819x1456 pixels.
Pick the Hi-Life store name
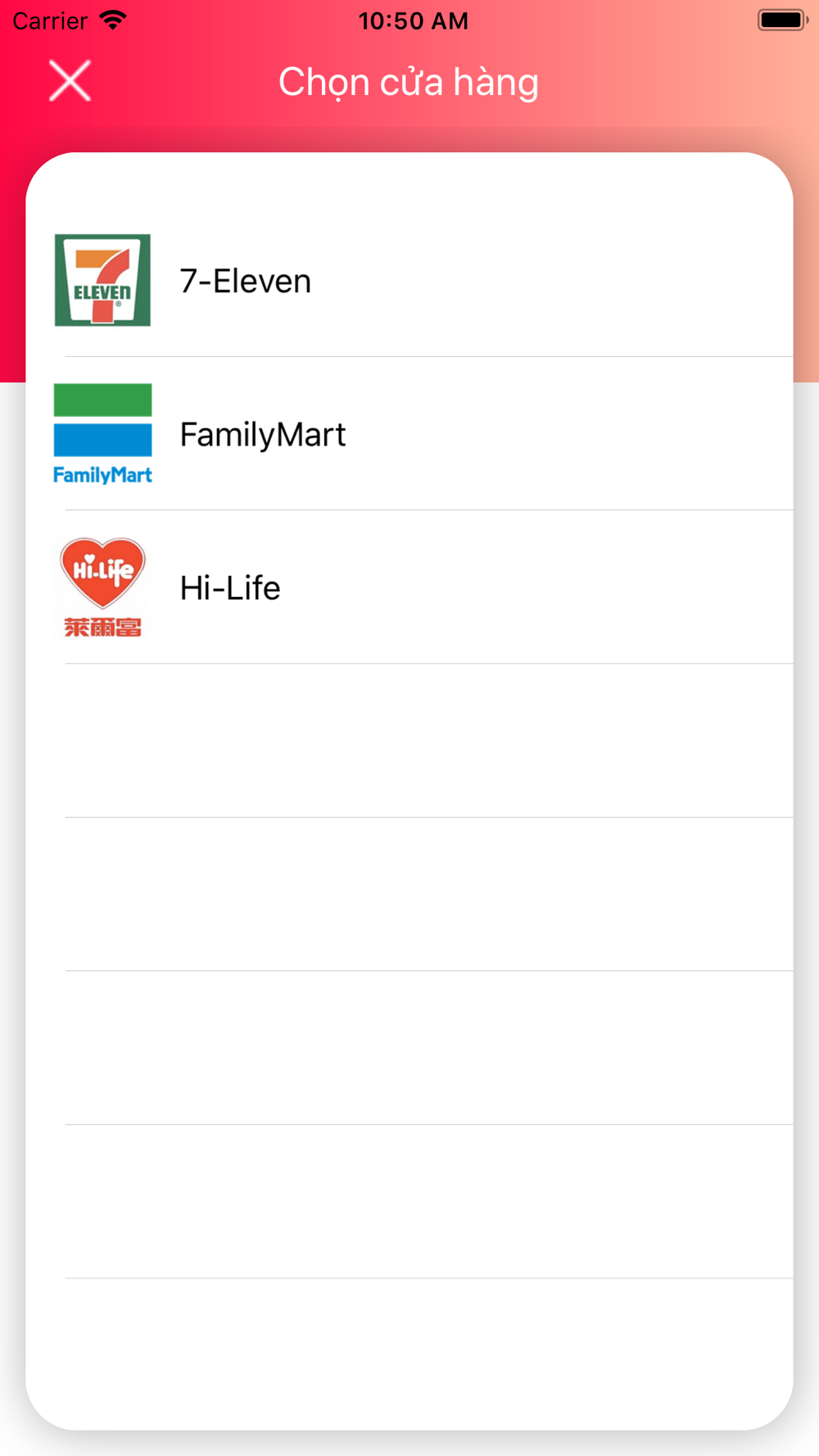point(230,588)
